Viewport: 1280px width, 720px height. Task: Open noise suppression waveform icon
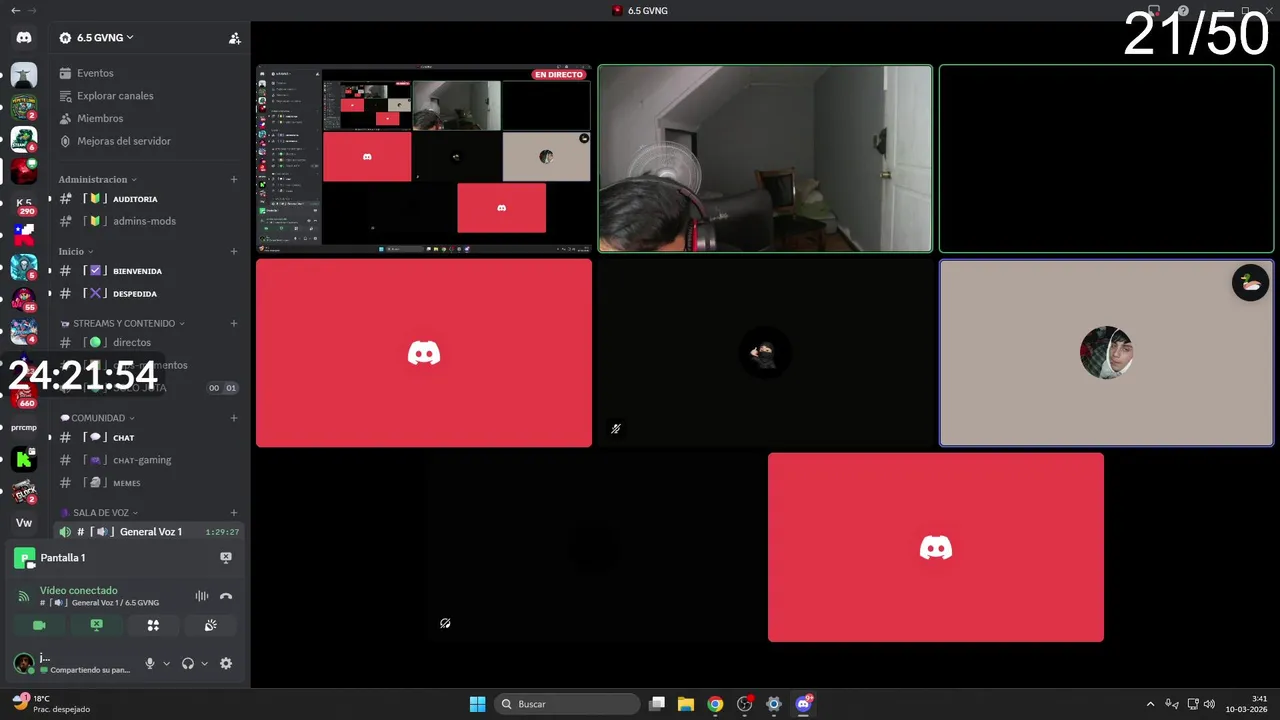pyautogui.click(x=202, y=597)
